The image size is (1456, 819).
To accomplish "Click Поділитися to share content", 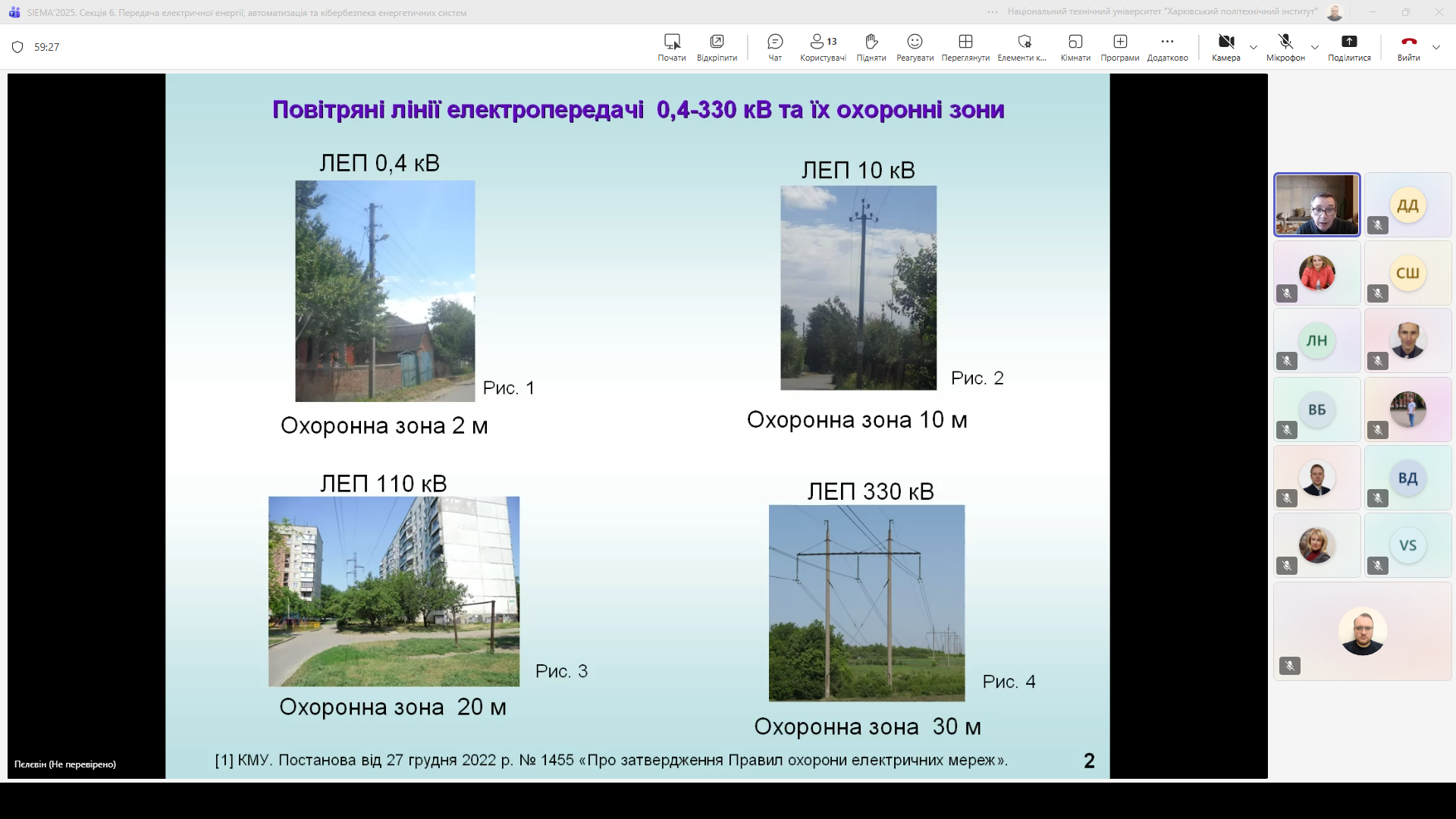I will point(1349,46).
